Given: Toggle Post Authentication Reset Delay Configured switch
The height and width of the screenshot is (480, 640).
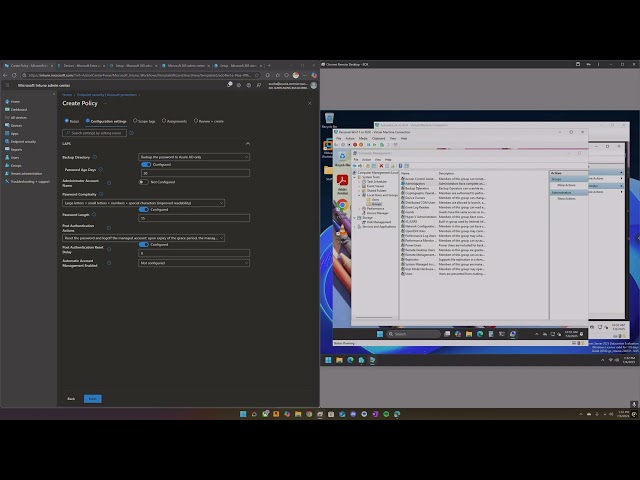Looking at the screenshot, I should click(x=144, y=244).
